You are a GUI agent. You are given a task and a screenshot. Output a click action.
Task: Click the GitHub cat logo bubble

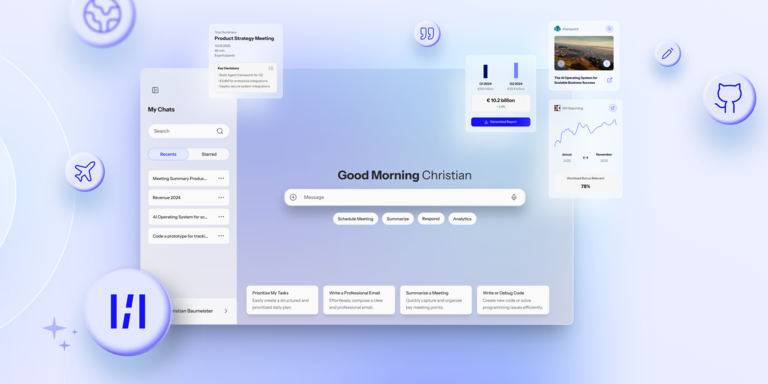(x=729, y=98)
